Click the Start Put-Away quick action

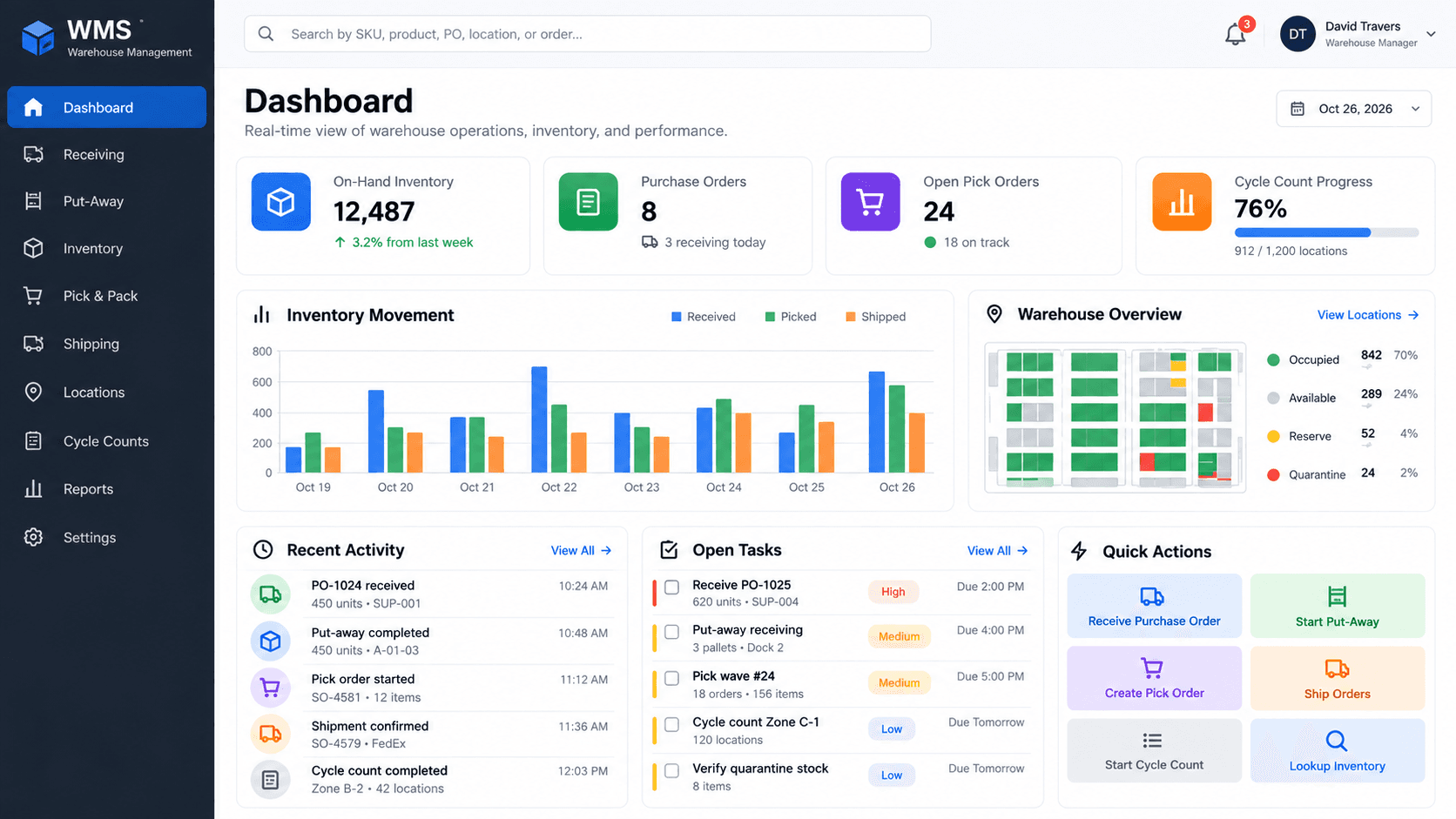point(1338,606)
